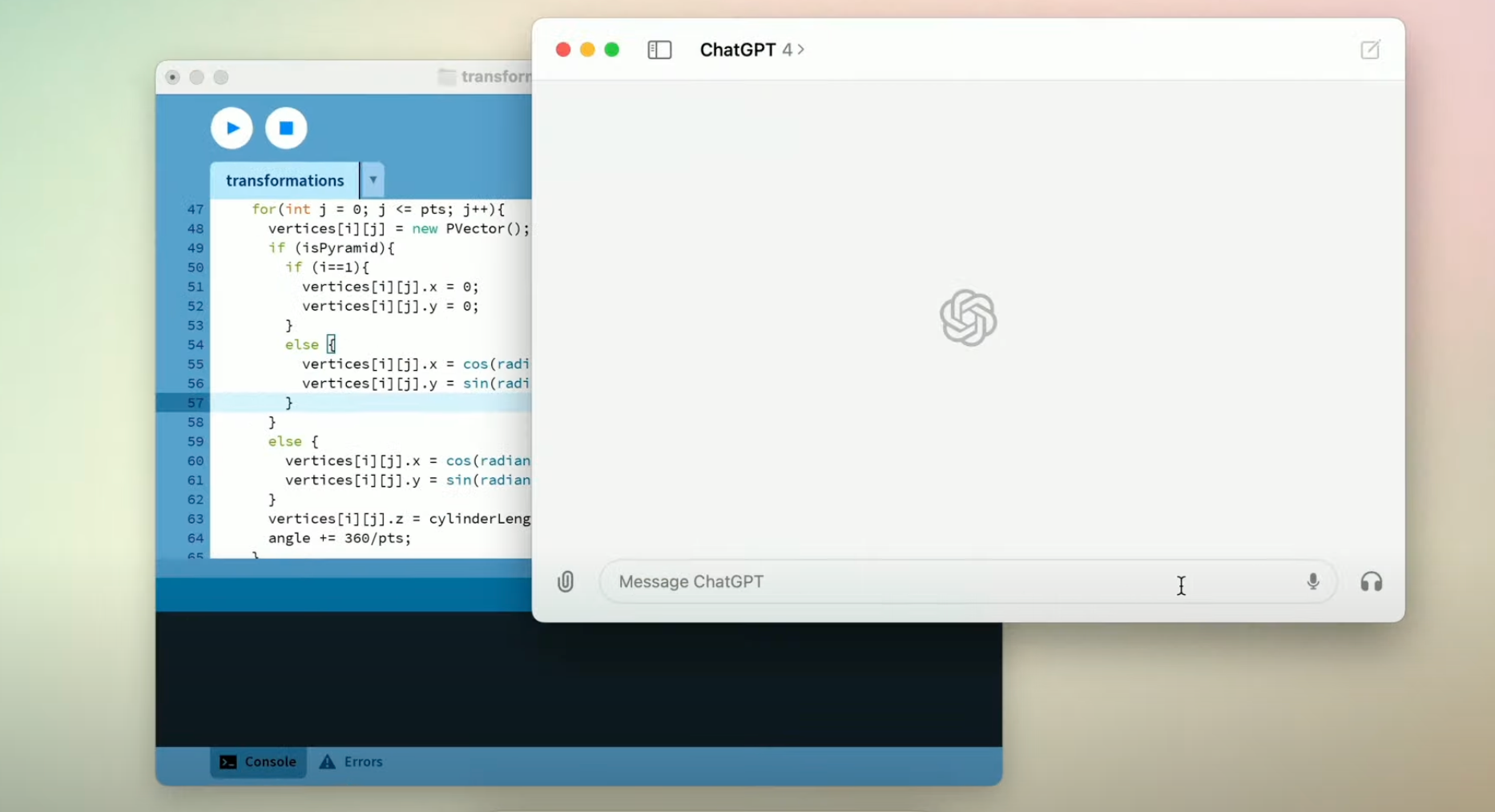The image size is (1495, 812).
Task: Open the tab dropdown arrow beside transformations
Action: pyautogui.click(x=373, y=180)
